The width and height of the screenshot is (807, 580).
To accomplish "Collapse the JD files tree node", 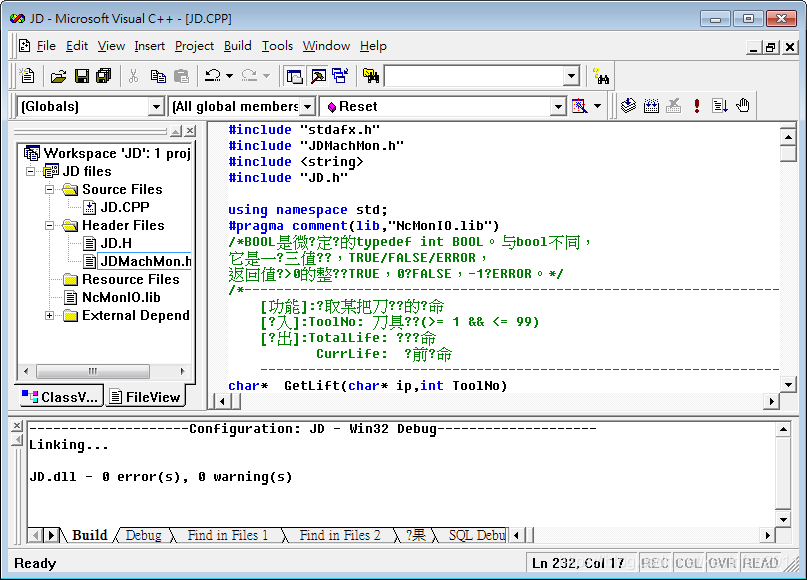I will (30, 171).
